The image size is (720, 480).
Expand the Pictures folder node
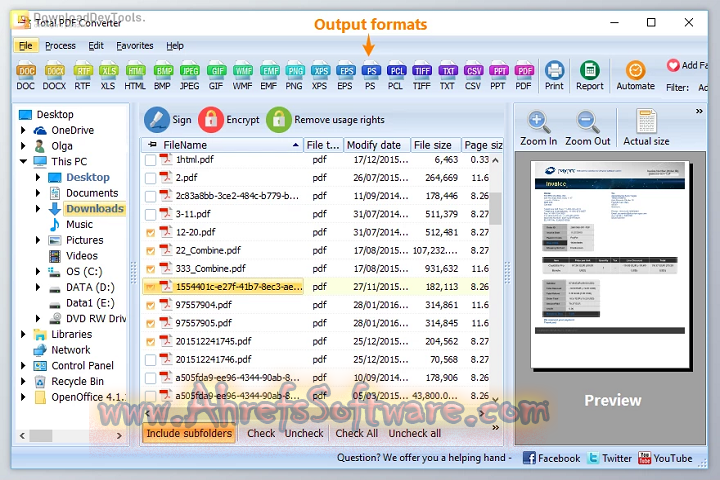38,240
